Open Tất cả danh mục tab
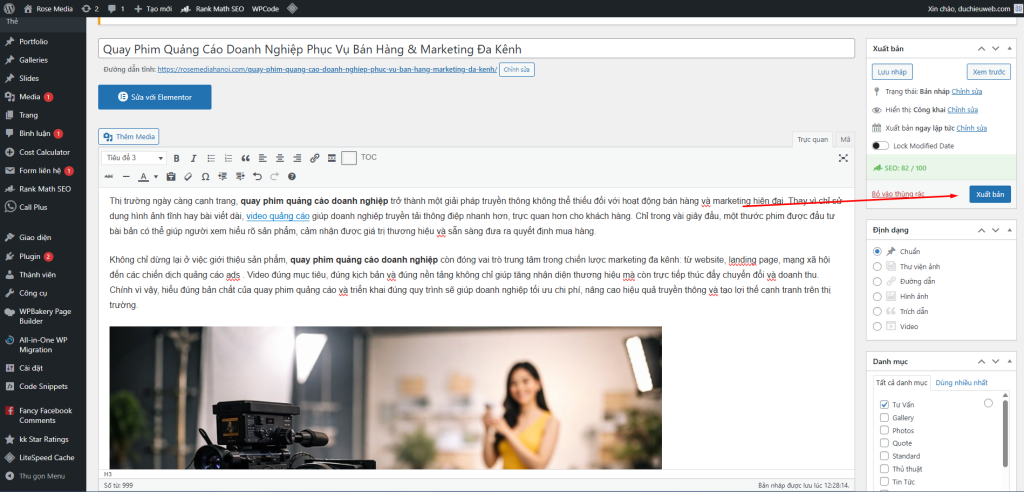Viewport: 1024px width, 492px height. 901,383
